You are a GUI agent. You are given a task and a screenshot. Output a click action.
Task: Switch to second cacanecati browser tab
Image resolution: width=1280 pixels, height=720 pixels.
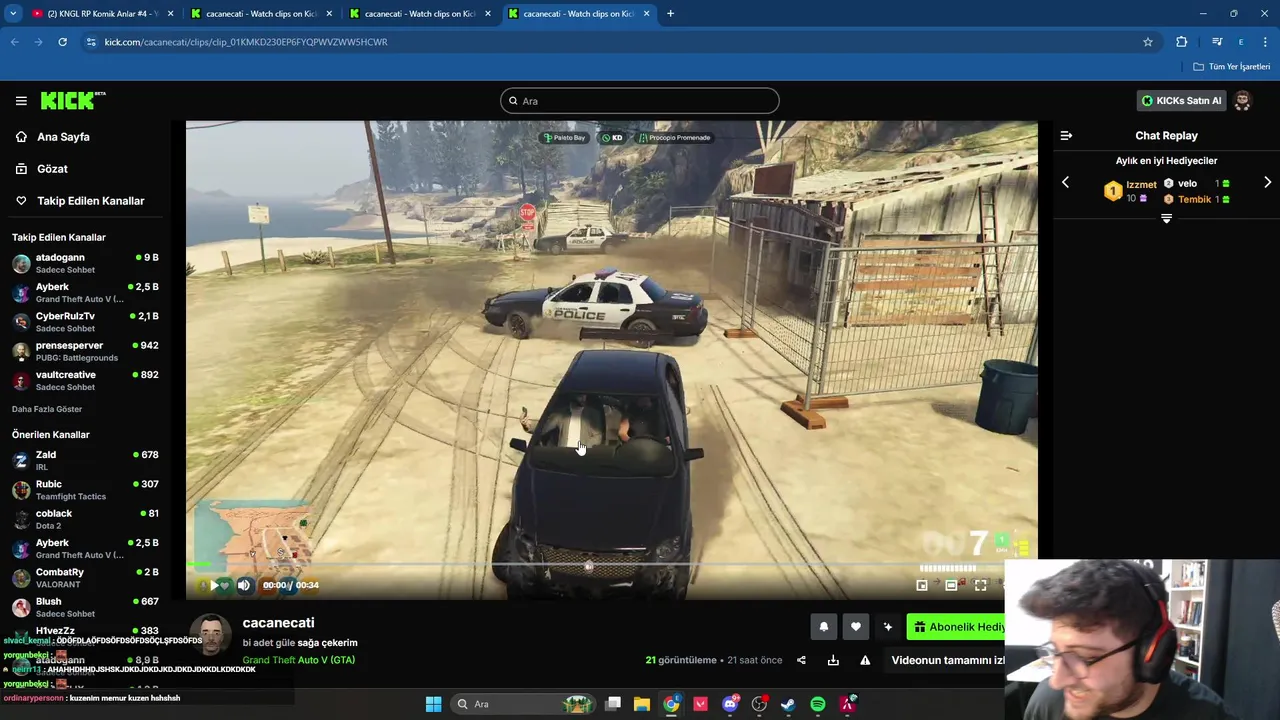[x=420, y=14]
